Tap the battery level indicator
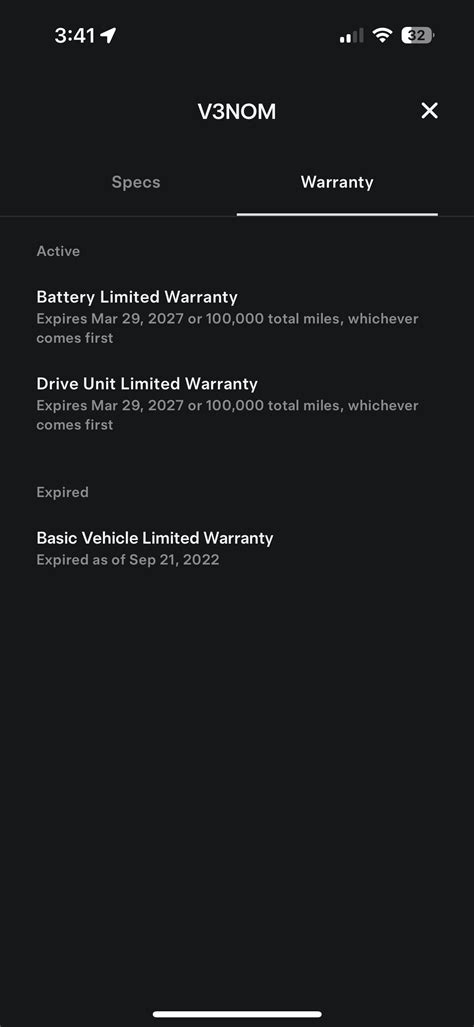The width and height of the screenshot is (474, 1027). (418, 35)
